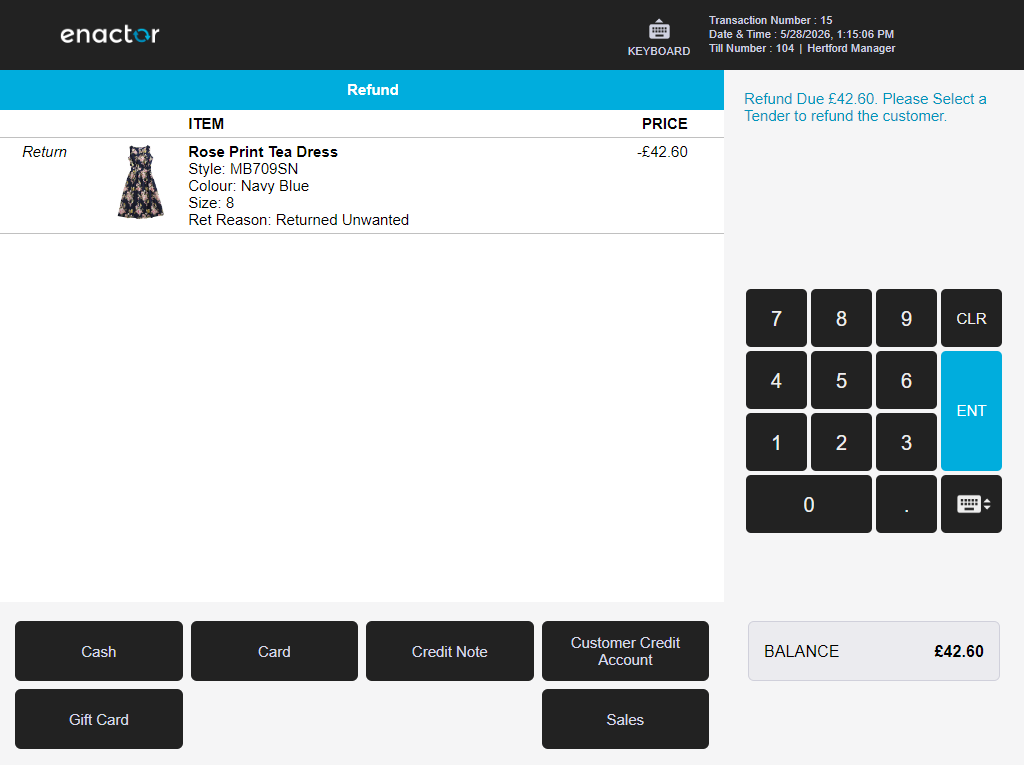Click the PRICE column header
The width and height of the screenshot is (1024, 765).
click(x=665, y=123)
